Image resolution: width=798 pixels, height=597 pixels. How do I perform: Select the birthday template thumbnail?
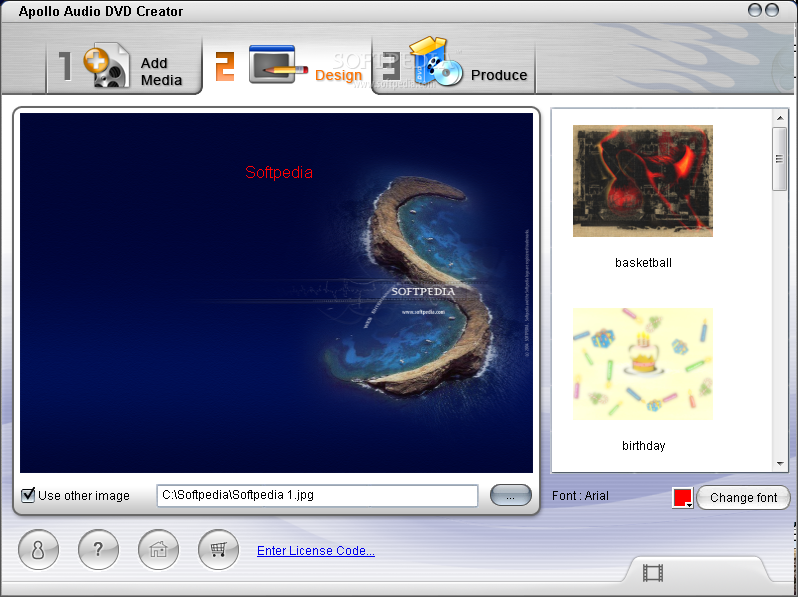(x=643, y=364)
